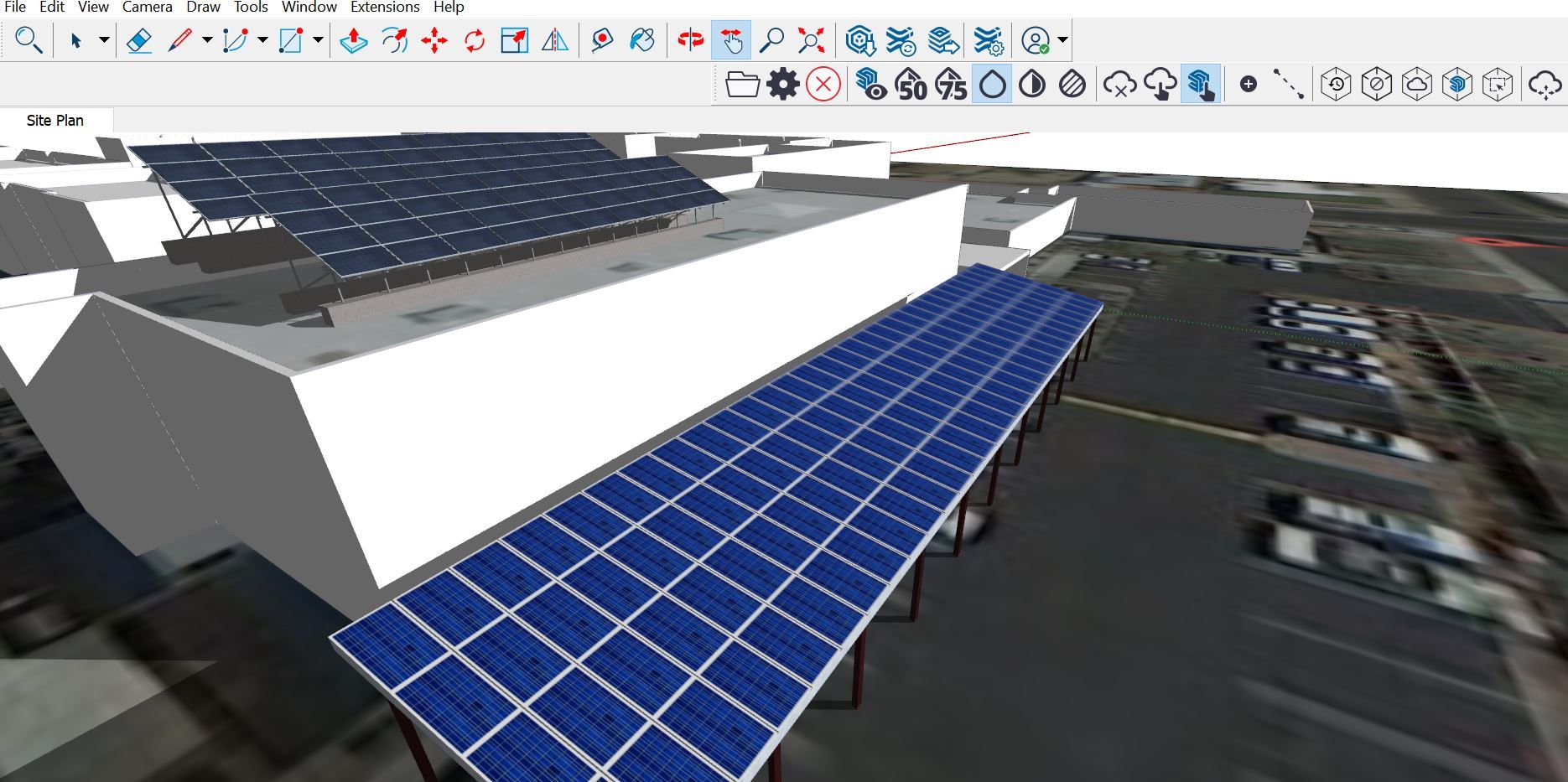Select the Eraser tool
The height and width of the screenshot is (782, 1568).
click(139, 38)
